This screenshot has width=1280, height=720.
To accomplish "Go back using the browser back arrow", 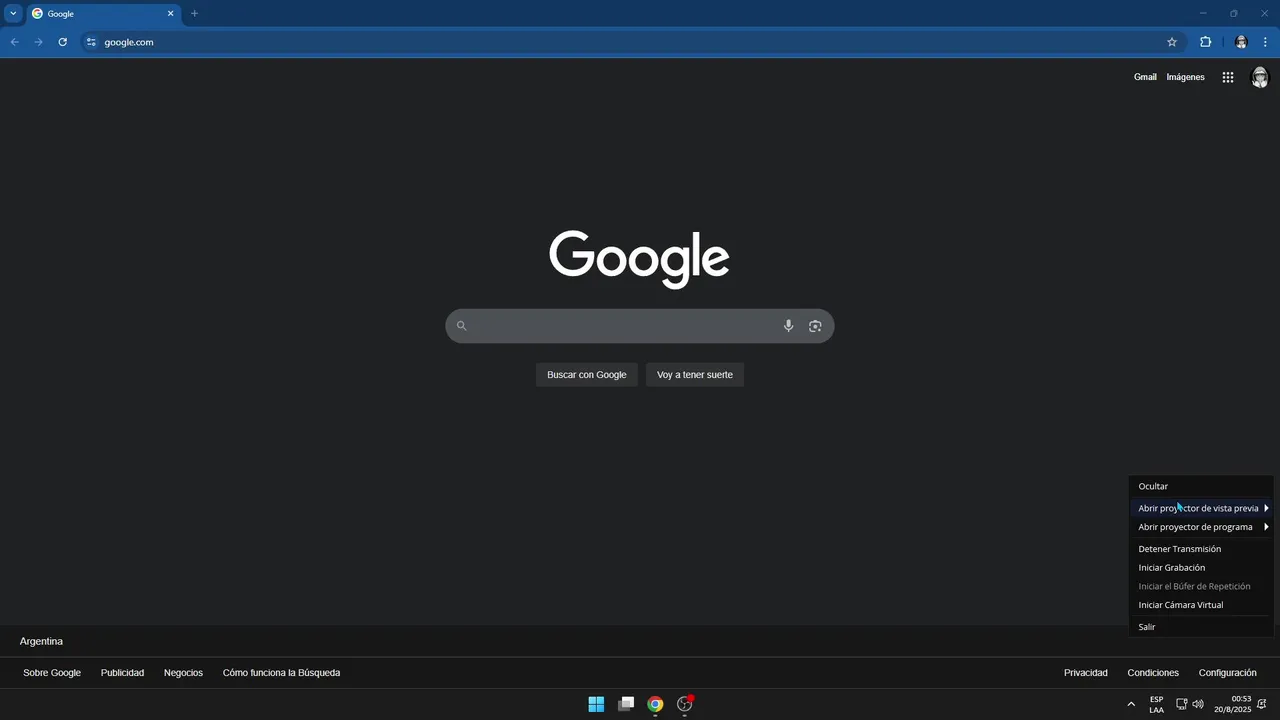I will coord(14,42).
